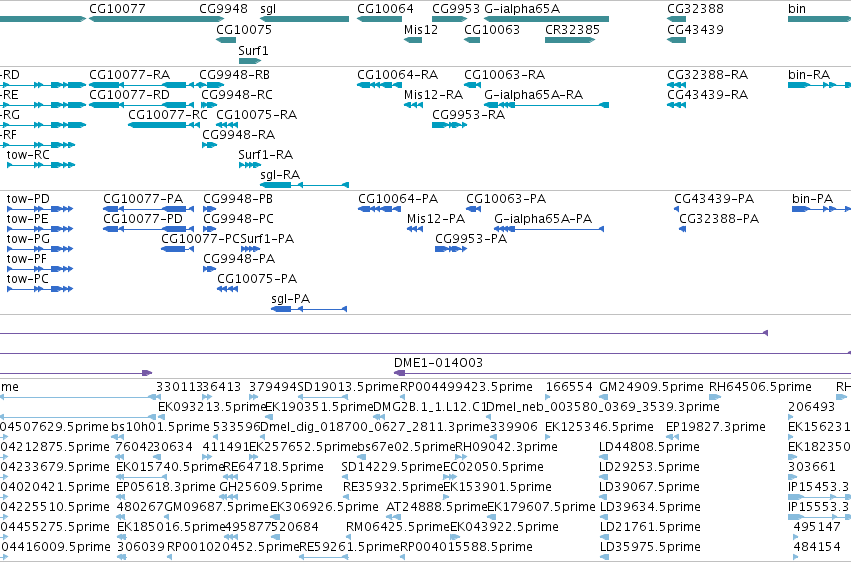Screen dimensions: 851x562
Task: Click EST EP19827.3prime
Action: pos(715,427)
